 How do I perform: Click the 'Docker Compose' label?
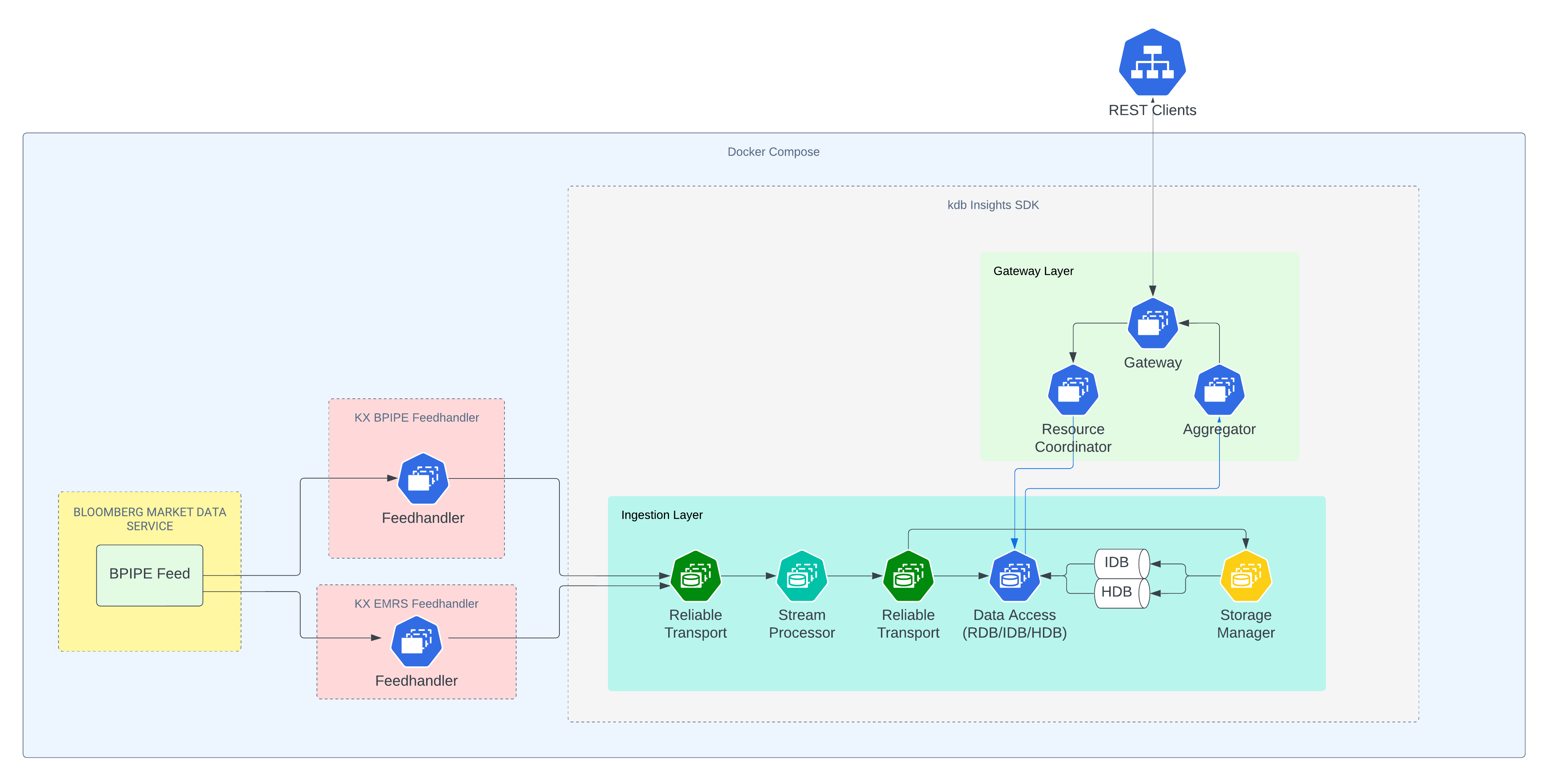[x=773, y=152]
